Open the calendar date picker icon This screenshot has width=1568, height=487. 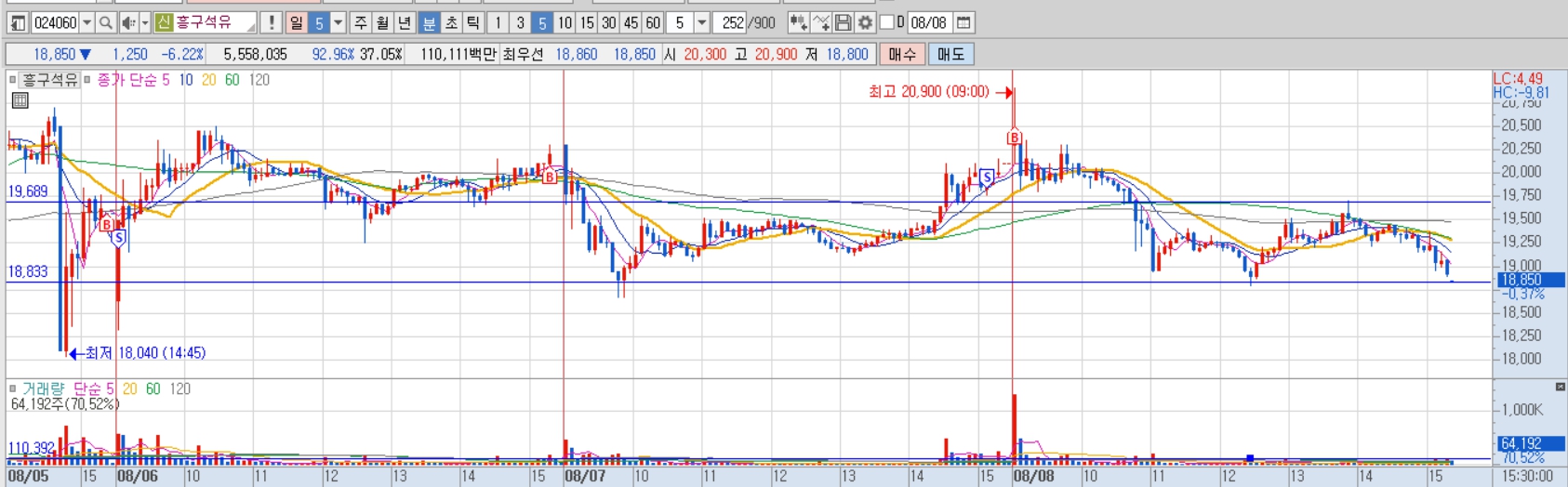coord(963,22)
